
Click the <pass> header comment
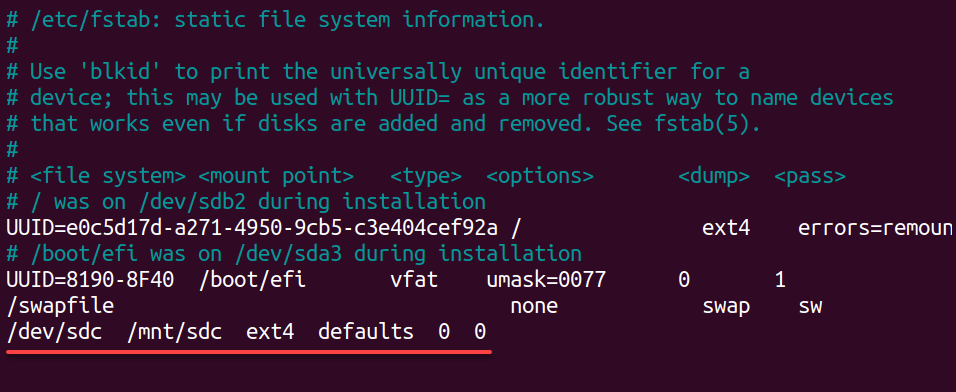point(810,176)
